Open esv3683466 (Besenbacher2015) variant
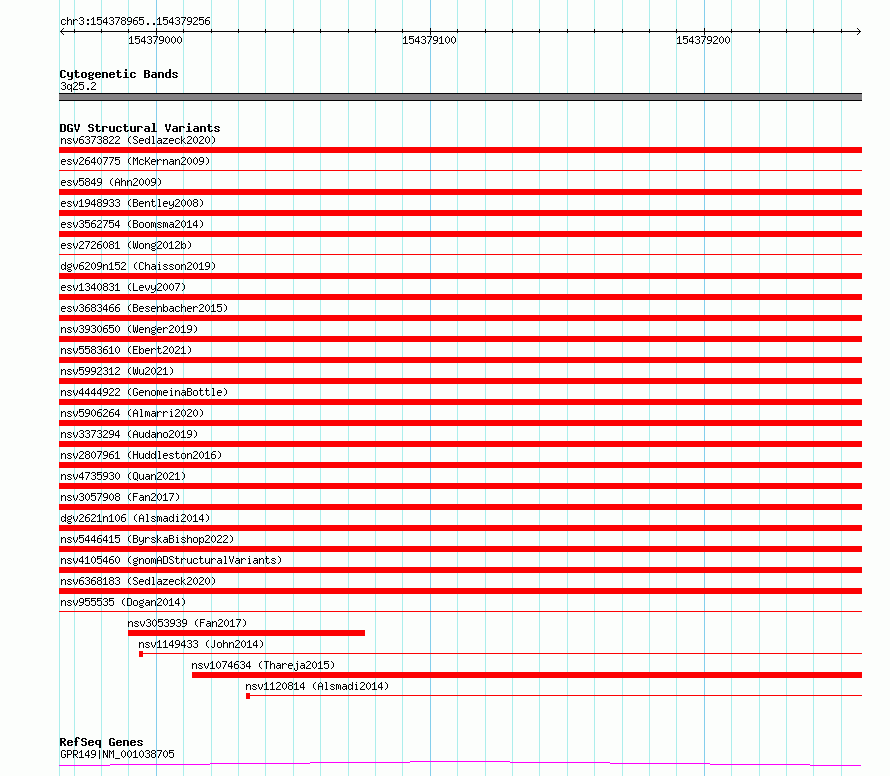The width and height of the screenshot is (890, 776). 144,308
